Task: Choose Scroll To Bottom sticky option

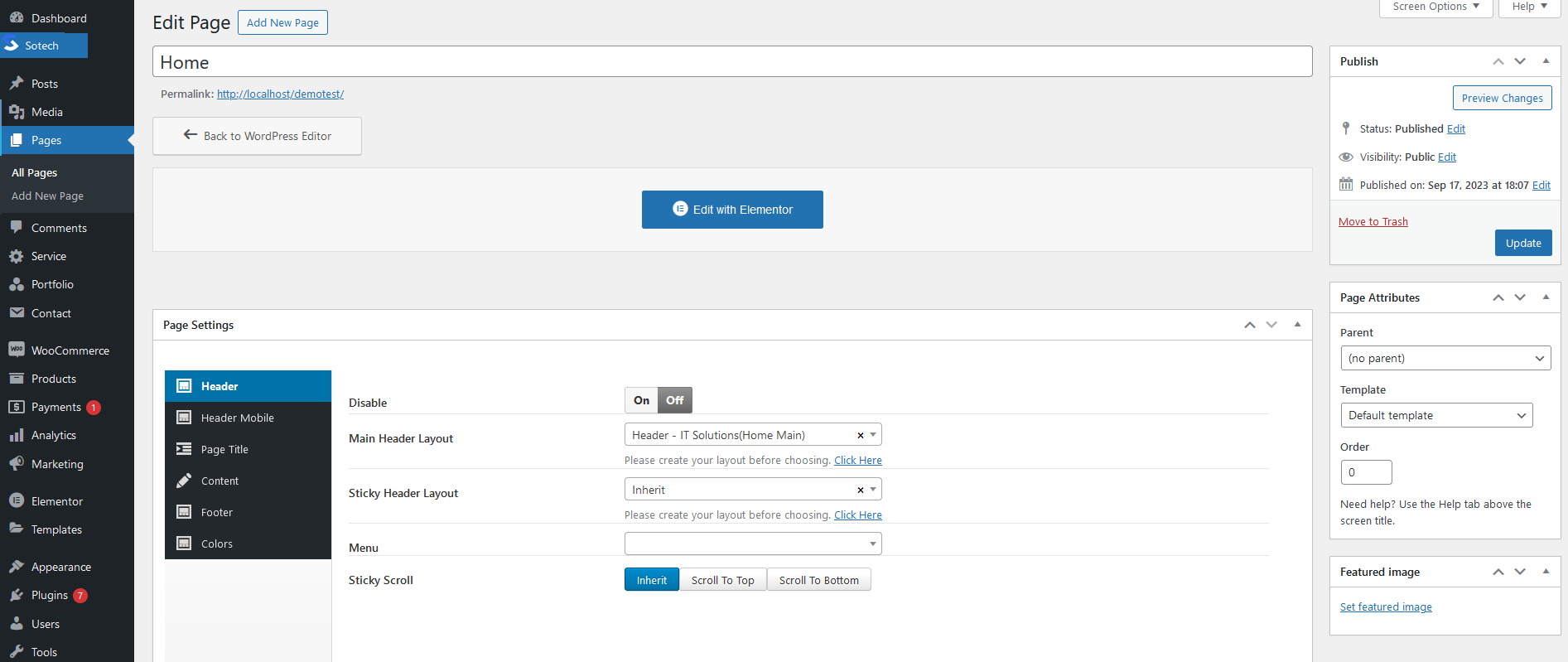Action: [818, 580]
